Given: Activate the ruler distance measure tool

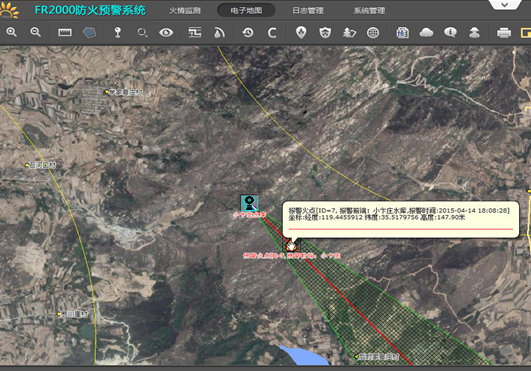Looking at the screenshot, I should (x=65, y=32).
